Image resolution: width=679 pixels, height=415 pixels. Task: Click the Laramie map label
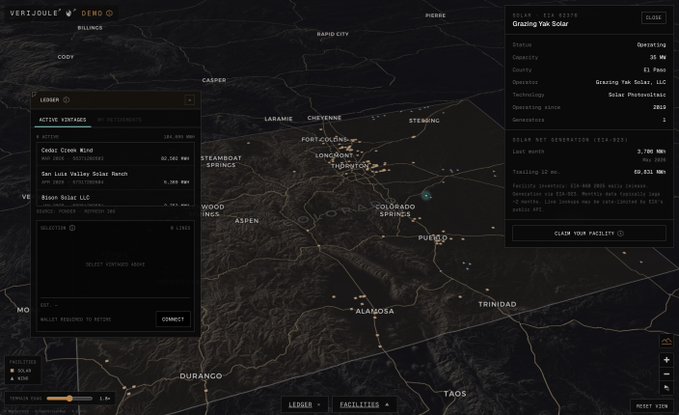pos(278,119)
